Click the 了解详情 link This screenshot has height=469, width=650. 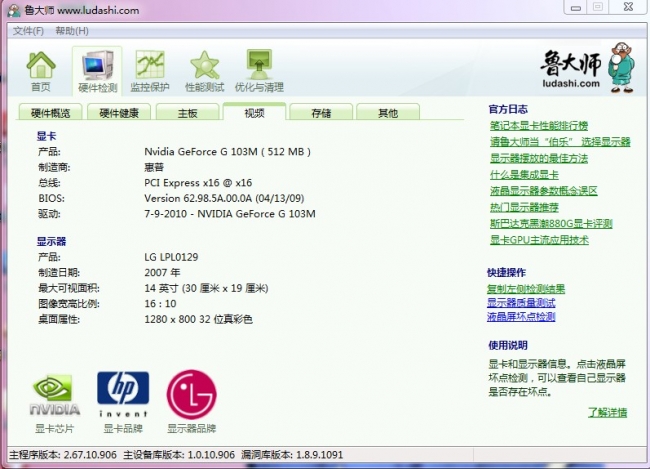click(x=609, y=411)
